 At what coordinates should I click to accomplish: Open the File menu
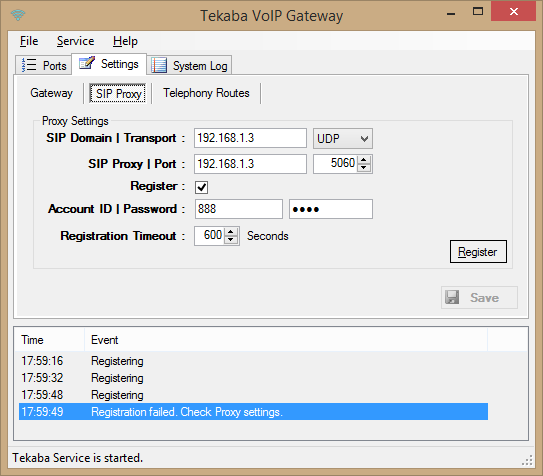pos(29,41)
